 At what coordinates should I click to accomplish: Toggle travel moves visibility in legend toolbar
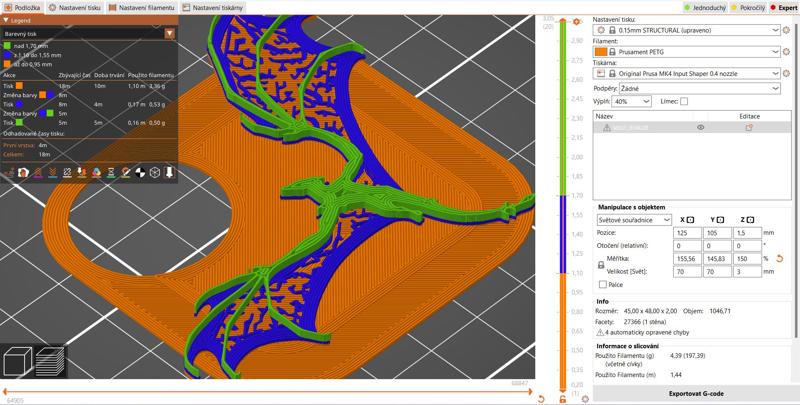[9, 172]
